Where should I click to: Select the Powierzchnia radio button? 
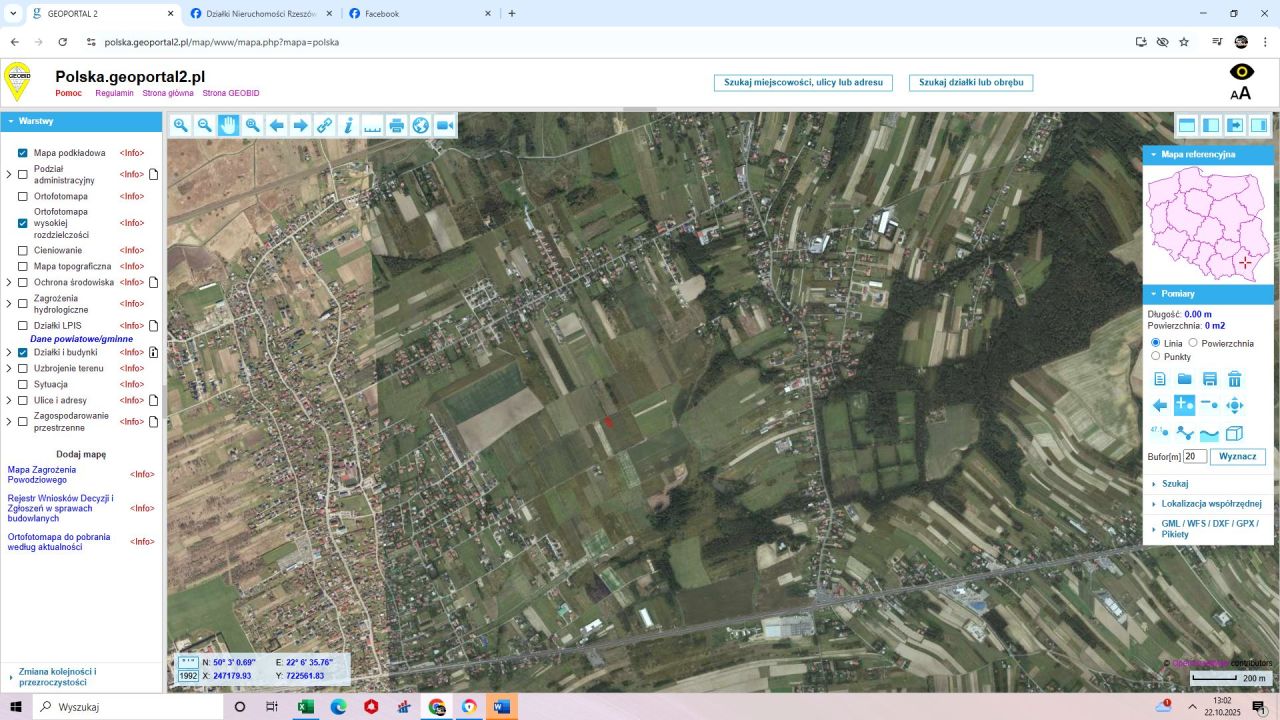pos(1194,342)
